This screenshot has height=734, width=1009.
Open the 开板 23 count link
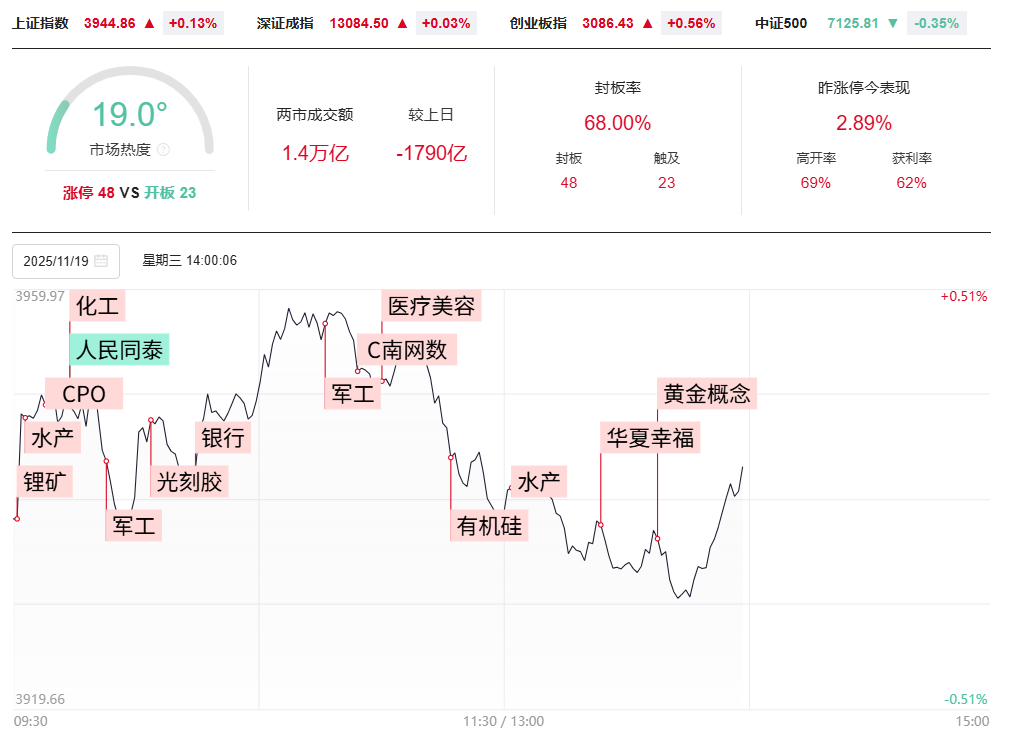coord(170,193)
